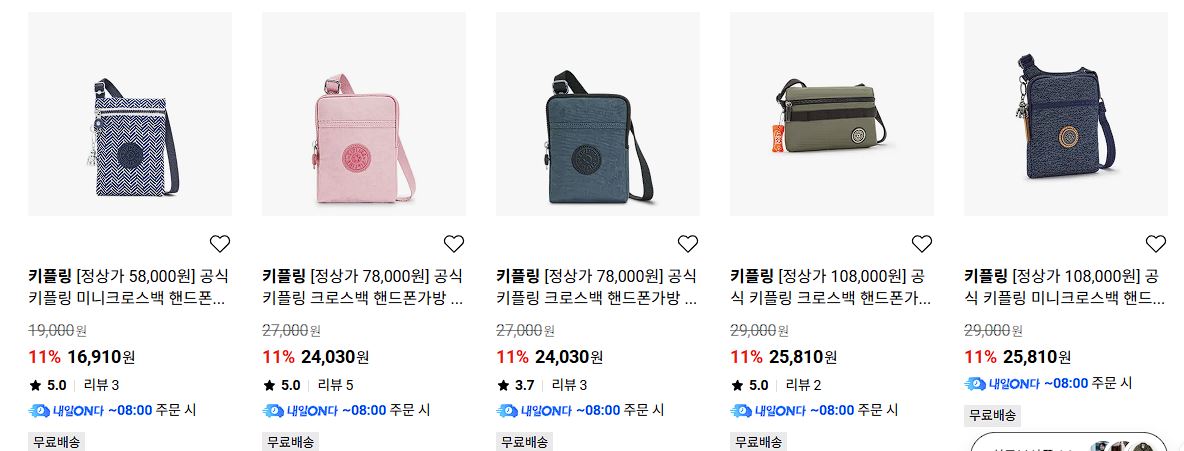Image resolution: width=1184 pixels, height=451 pixels.
Task: Open fourth product title 정상가 108,000원 크로스백
Action: pos(831,287)
